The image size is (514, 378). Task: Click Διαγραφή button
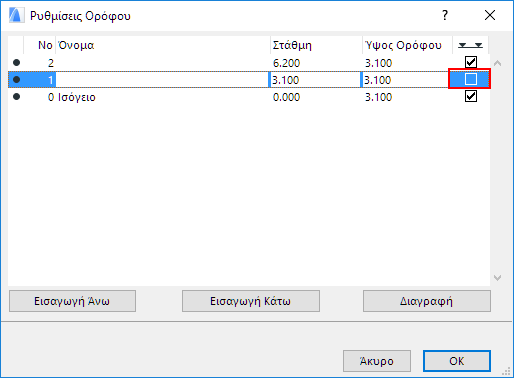coord(427,301)
